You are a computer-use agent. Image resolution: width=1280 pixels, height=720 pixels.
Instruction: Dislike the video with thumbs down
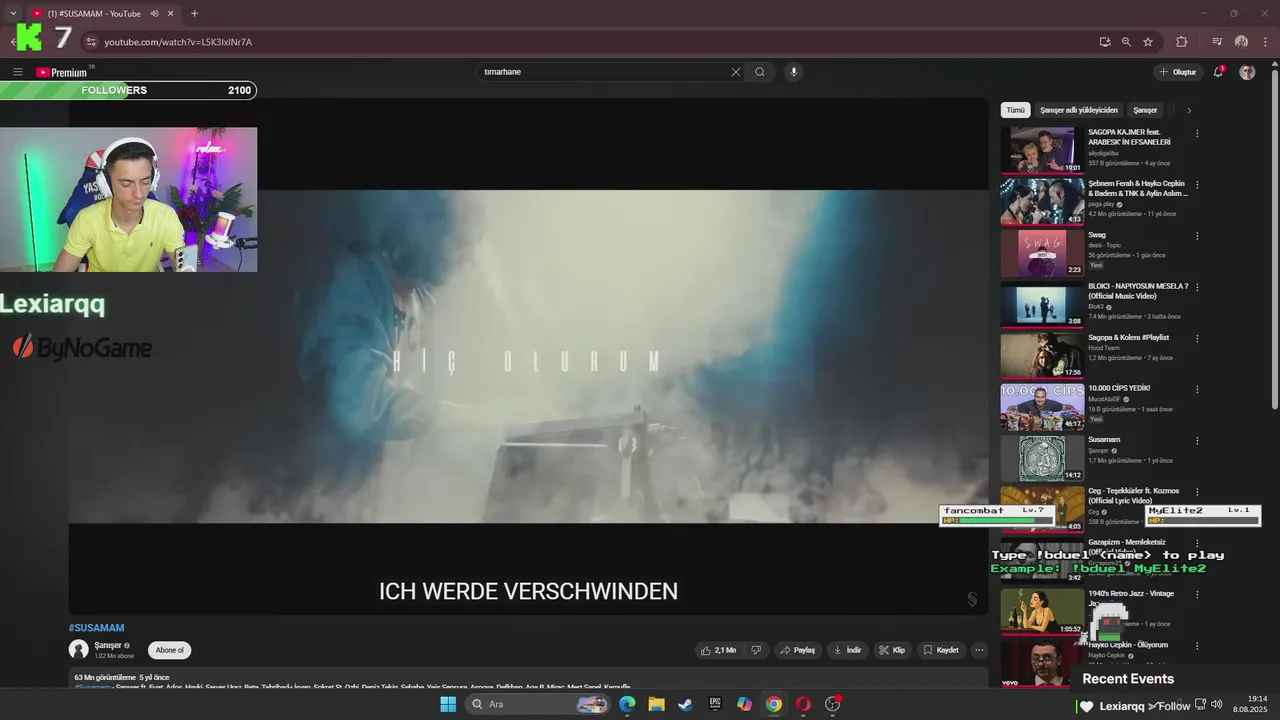pos(756,650)
